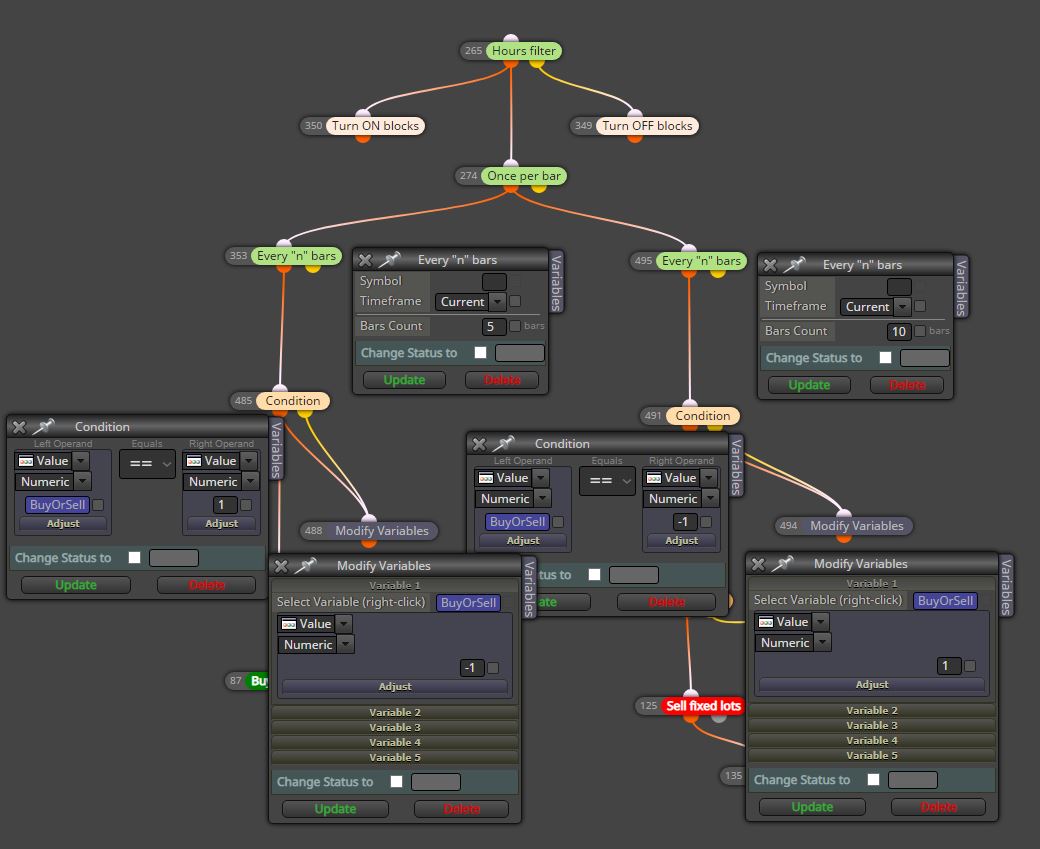The height and width of the screenshot is (849, 1040).
Task: Click the status color field in Bars Count 10 panel
Action: [925, 358]
